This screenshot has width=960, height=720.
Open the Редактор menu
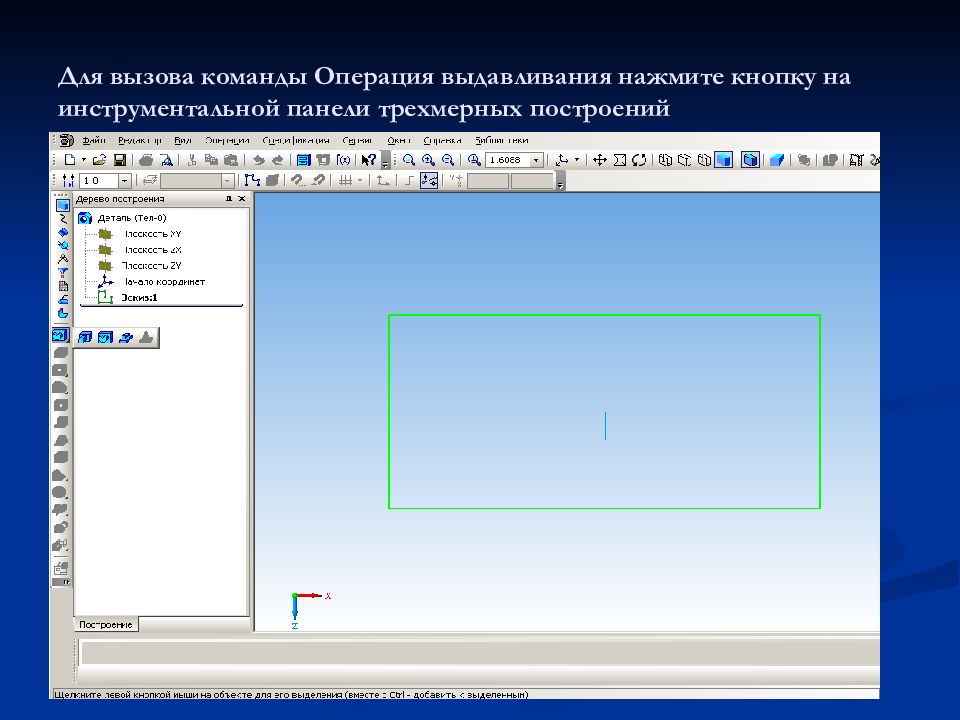(140, 140)
